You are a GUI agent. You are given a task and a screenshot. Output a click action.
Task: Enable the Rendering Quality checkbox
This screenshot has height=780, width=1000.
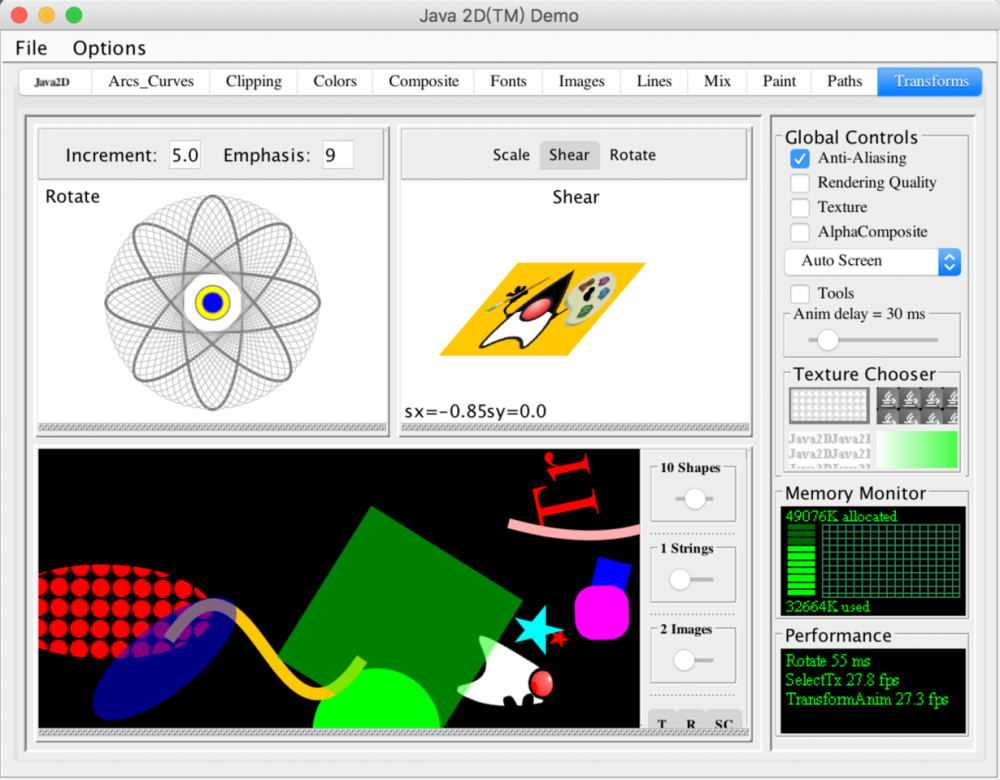[x=800, y=183]
